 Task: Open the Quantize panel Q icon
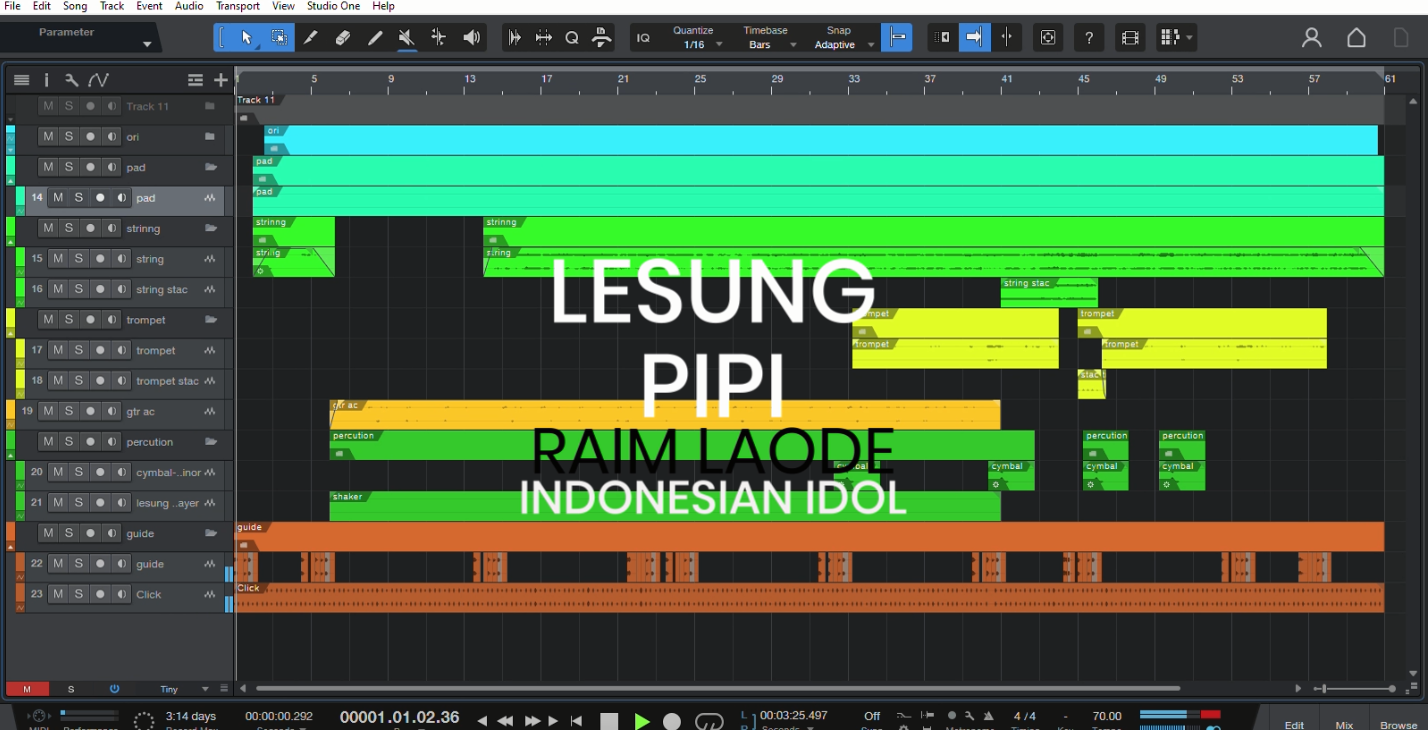coord(572,38)
